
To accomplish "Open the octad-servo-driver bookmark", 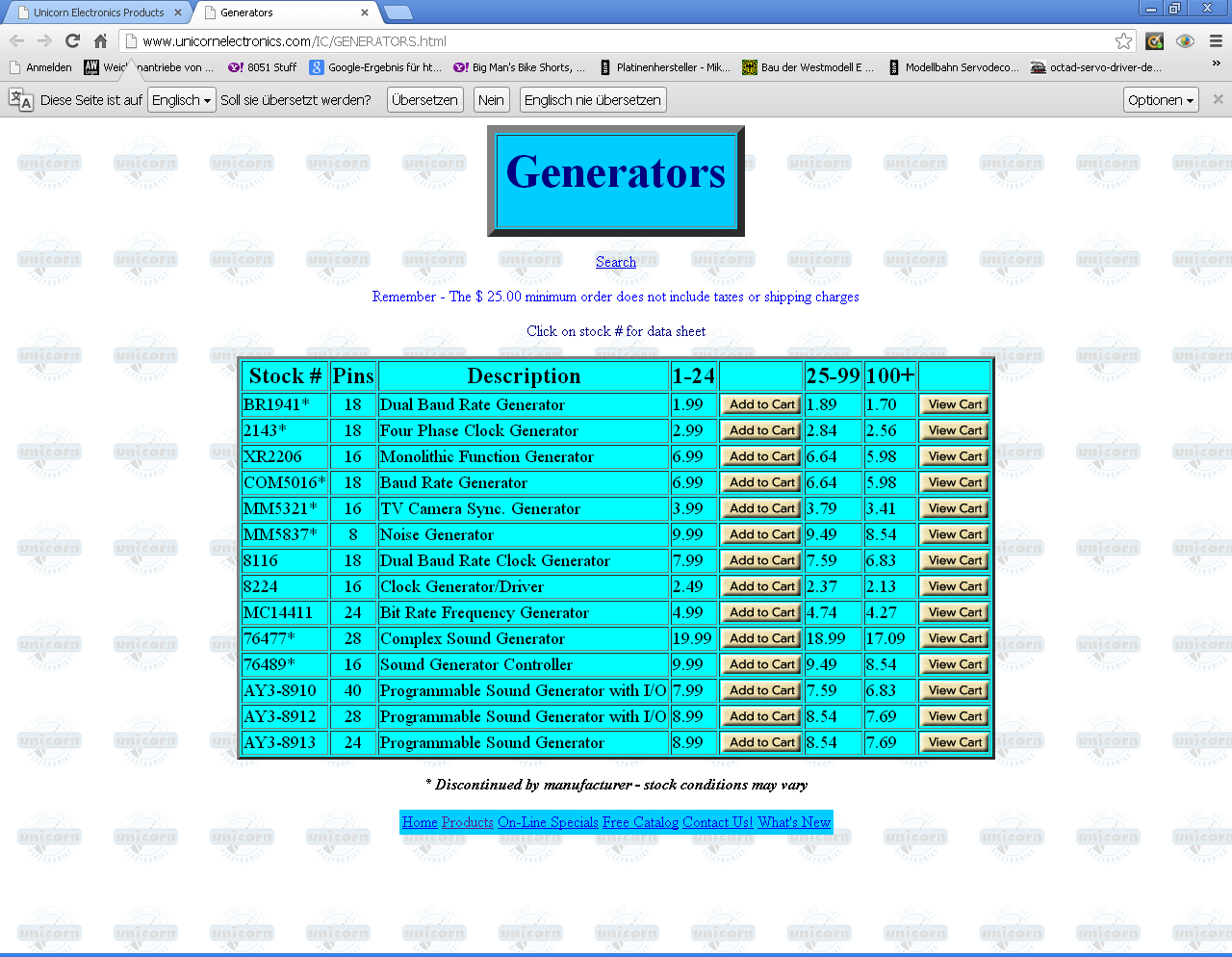I will 1096,67.
